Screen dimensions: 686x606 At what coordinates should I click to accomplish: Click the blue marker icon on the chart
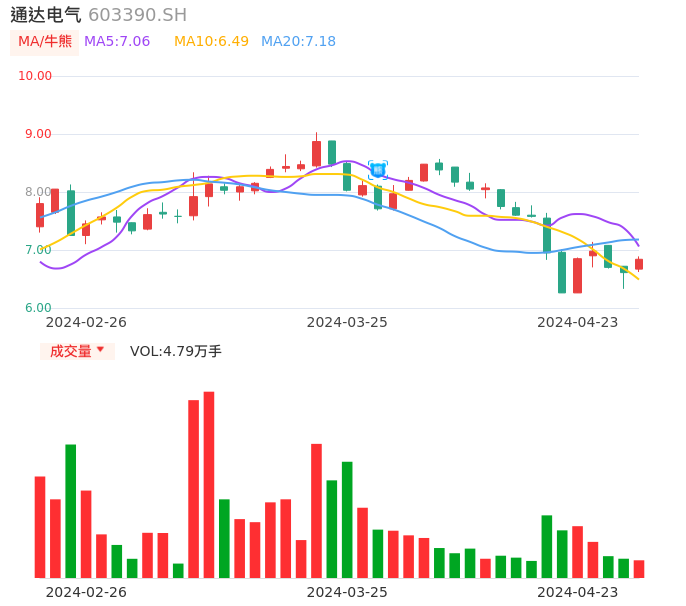(378, 170)
